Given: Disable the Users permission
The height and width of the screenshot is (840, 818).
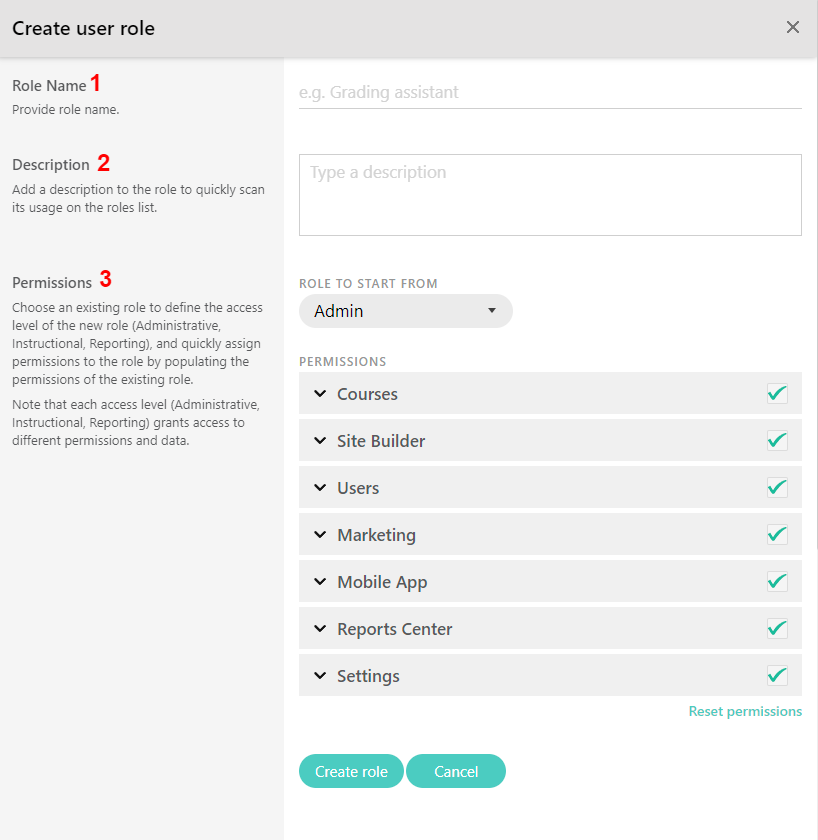Looking at the screenshot, I should click(777, 487).
